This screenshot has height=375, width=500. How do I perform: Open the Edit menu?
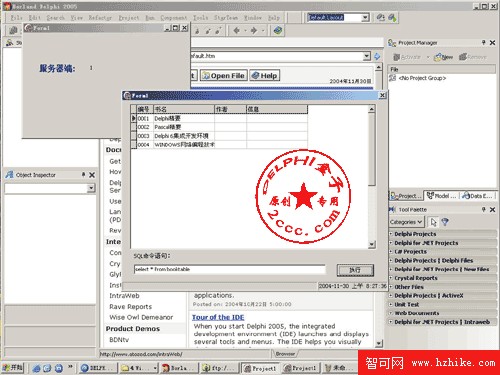pos(35,18)
